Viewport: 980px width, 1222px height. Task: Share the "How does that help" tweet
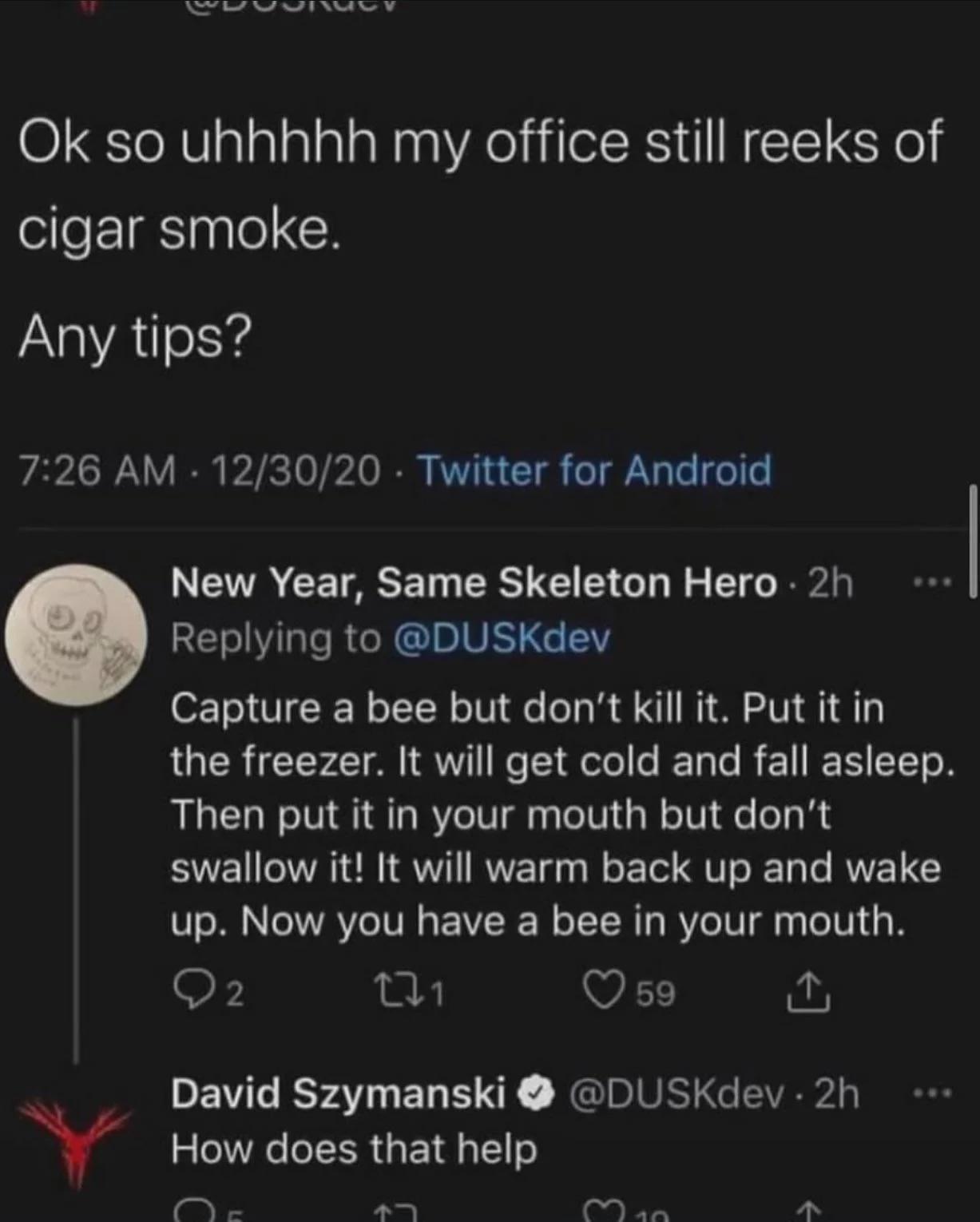[x=807, y=1212]
